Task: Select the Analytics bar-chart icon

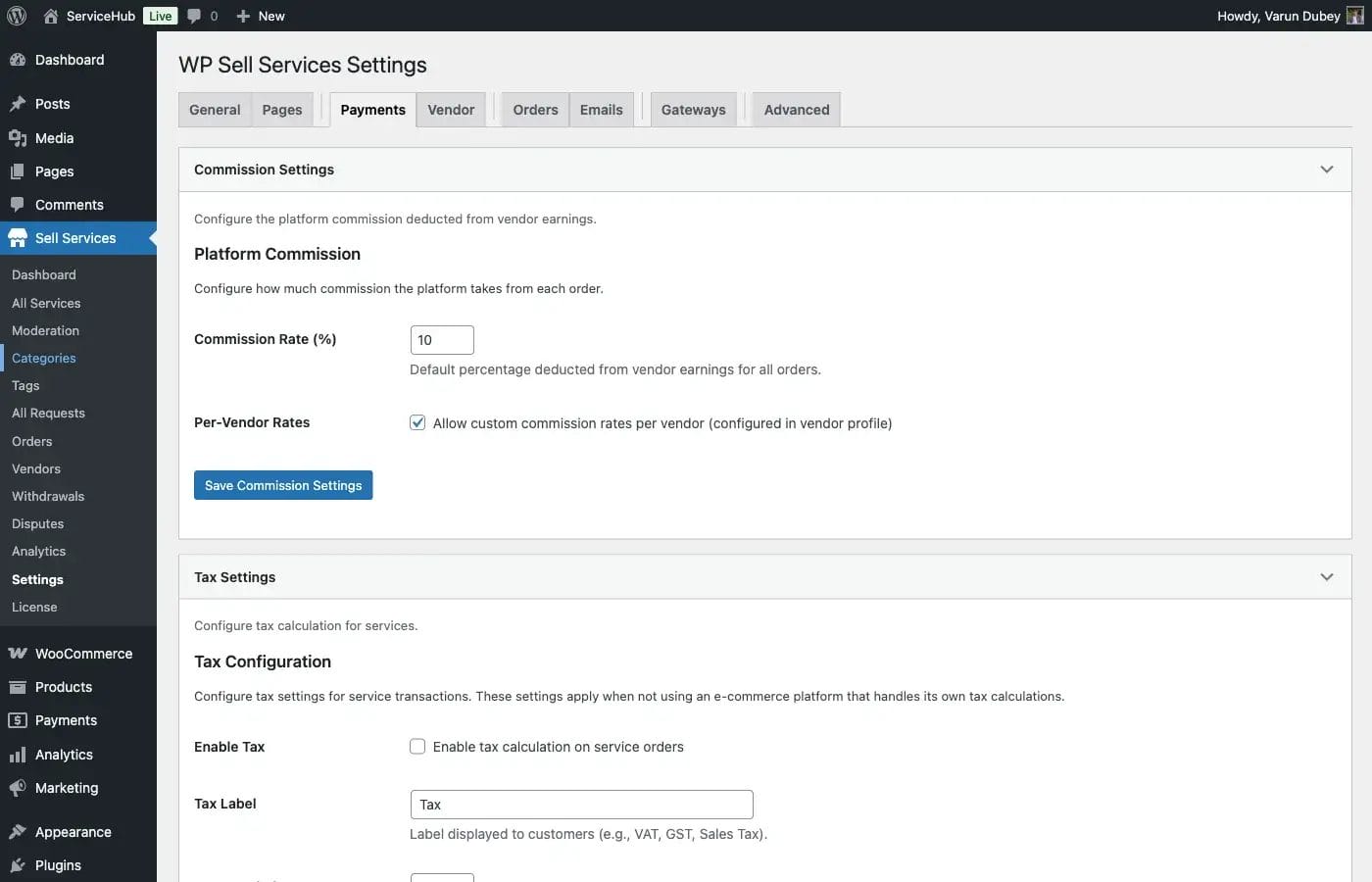Action: click(x=18, y=754)
